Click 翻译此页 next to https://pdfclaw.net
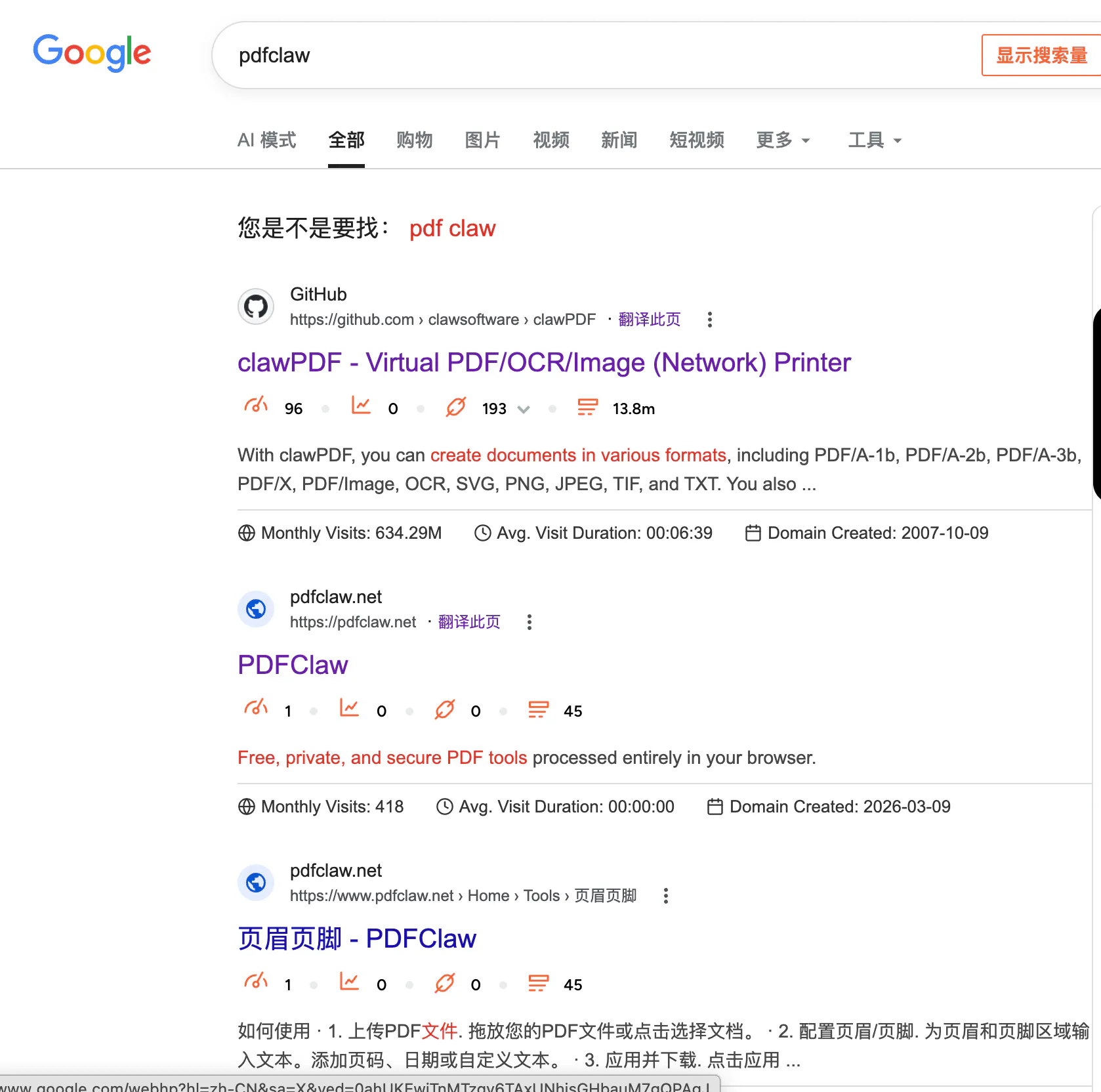Viewport: 1101px width, 1092px height. [469, 622]
